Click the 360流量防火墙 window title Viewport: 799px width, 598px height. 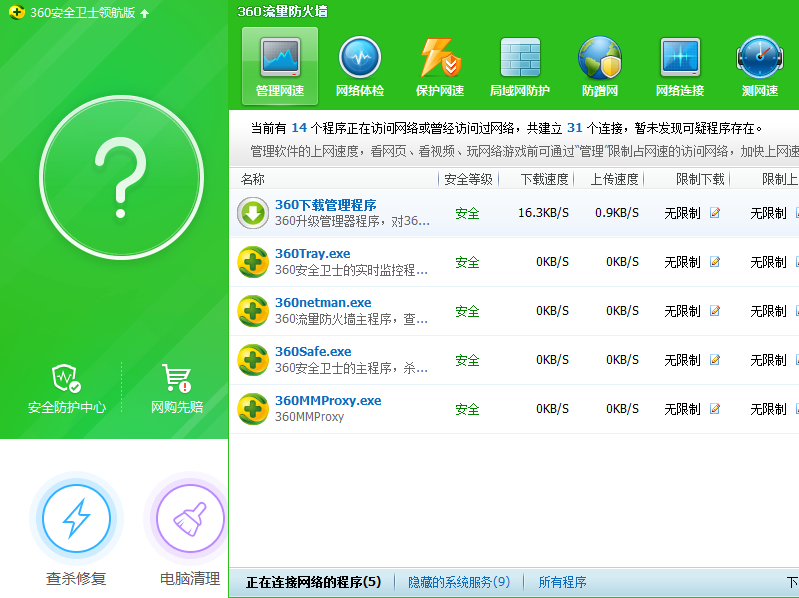coord(282,11)
